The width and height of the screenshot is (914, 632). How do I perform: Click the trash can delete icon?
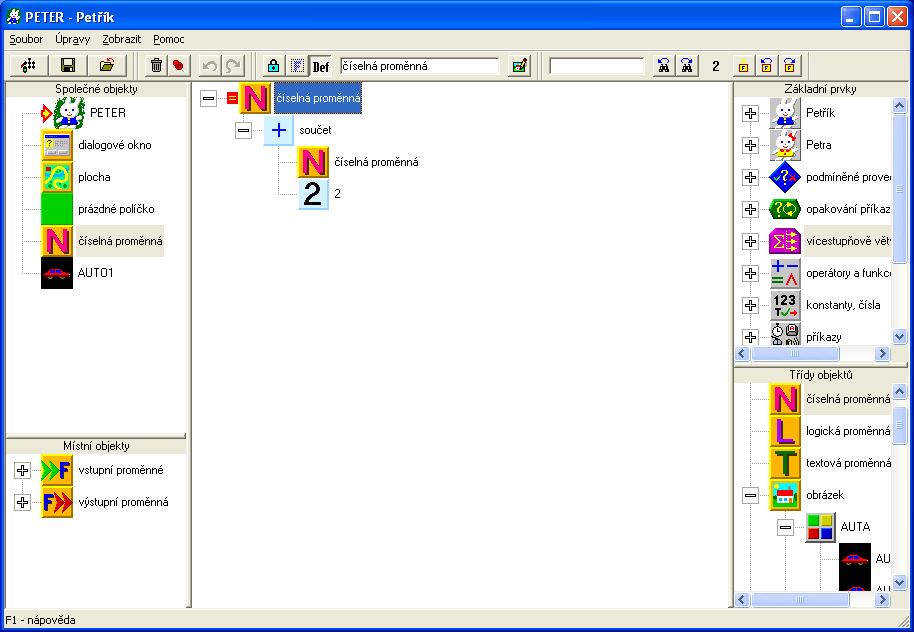156,66
